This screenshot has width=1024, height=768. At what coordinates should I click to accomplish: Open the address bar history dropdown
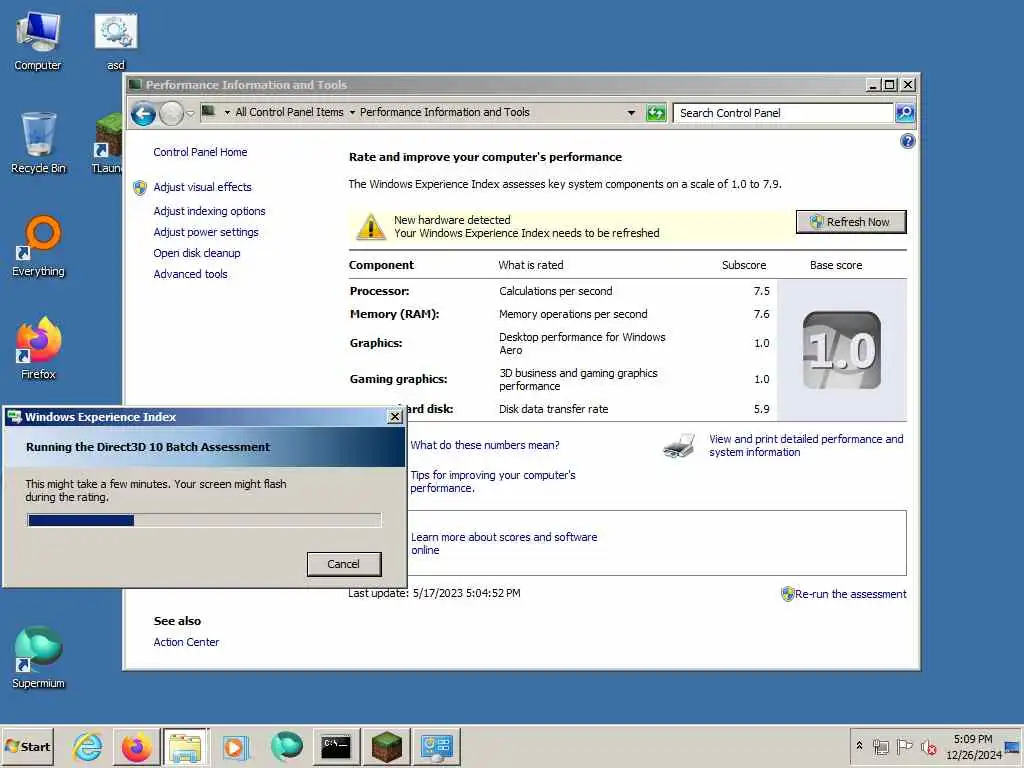point(631,113)
